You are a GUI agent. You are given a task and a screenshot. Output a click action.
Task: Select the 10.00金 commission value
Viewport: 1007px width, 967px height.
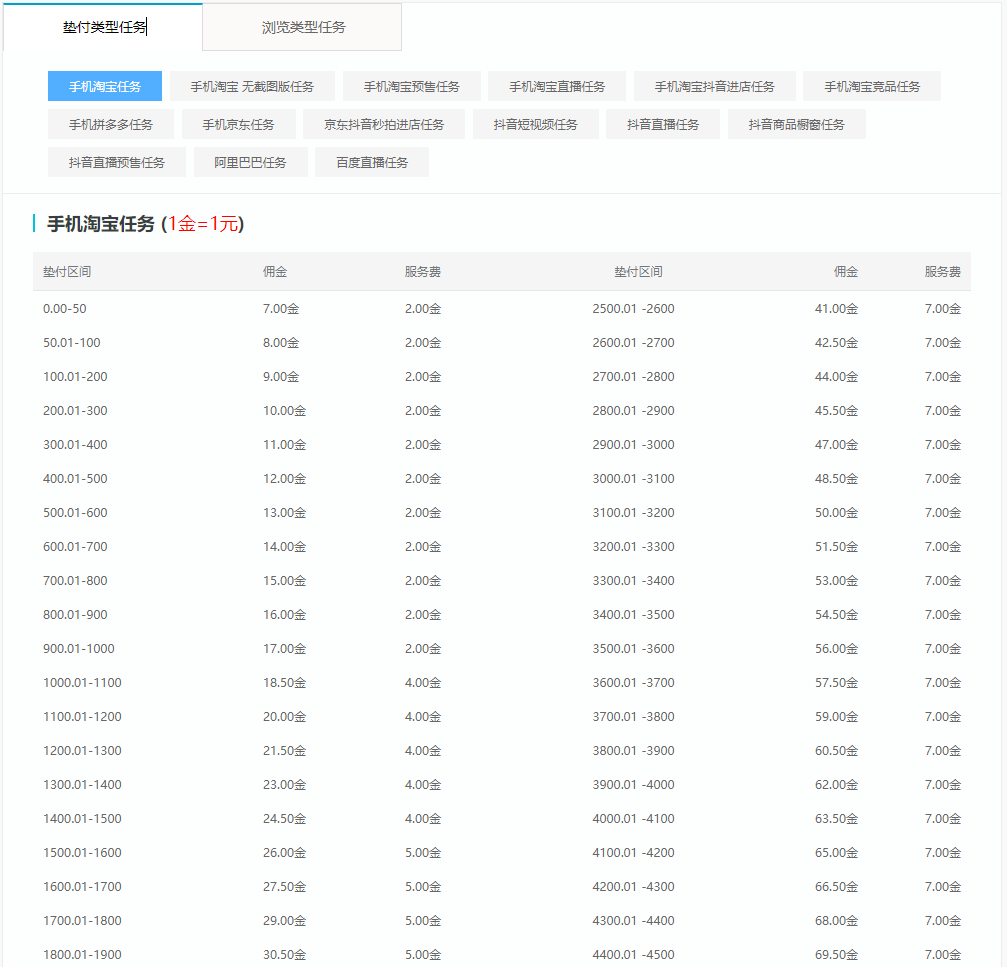pyautogui.click(x=285, y=410)
